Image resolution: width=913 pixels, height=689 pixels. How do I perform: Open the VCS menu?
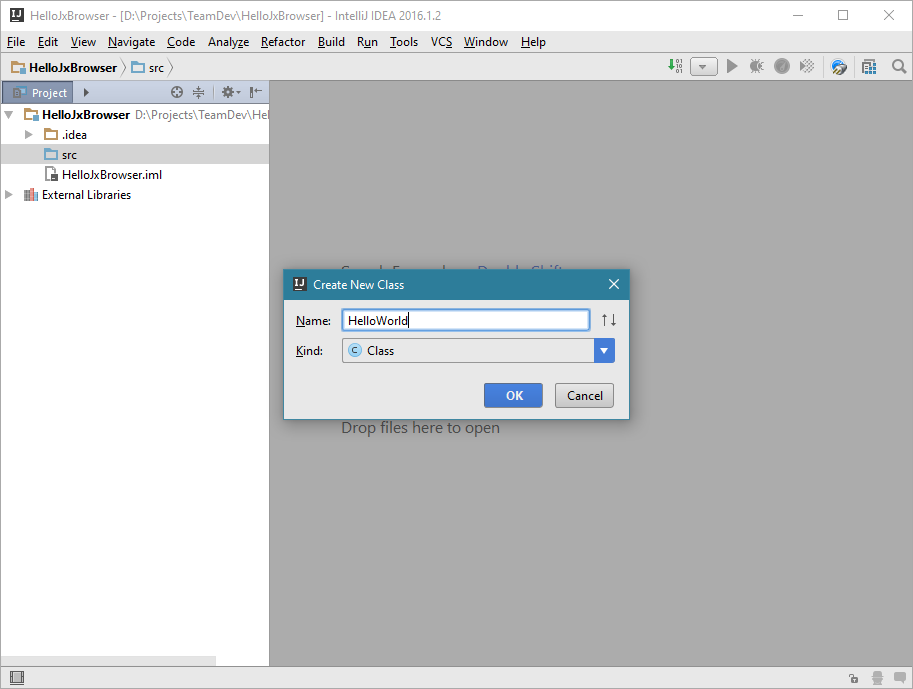[x=441, y=42]
